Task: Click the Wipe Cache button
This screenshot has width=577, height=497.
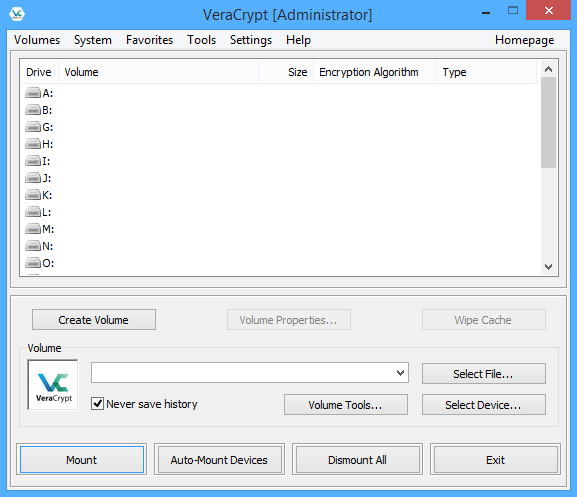Action: tap(484, 320)
